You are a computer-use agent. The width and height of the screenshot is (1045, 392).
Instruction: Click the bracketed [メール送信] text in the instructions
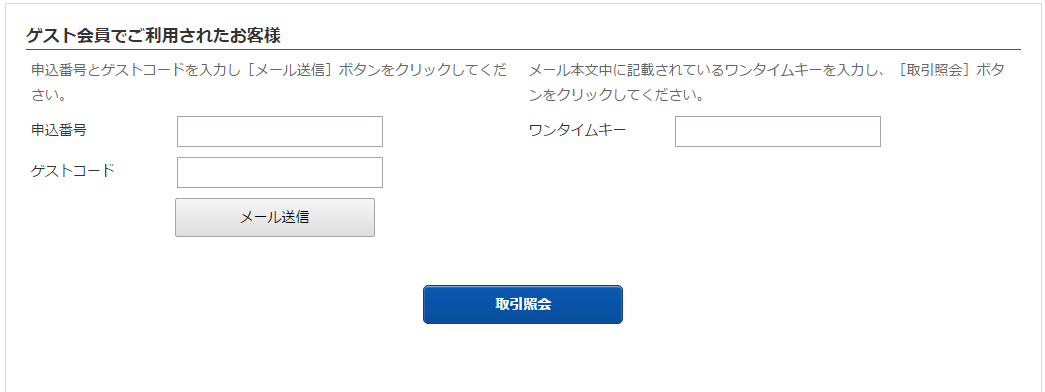tap(291, 70)
